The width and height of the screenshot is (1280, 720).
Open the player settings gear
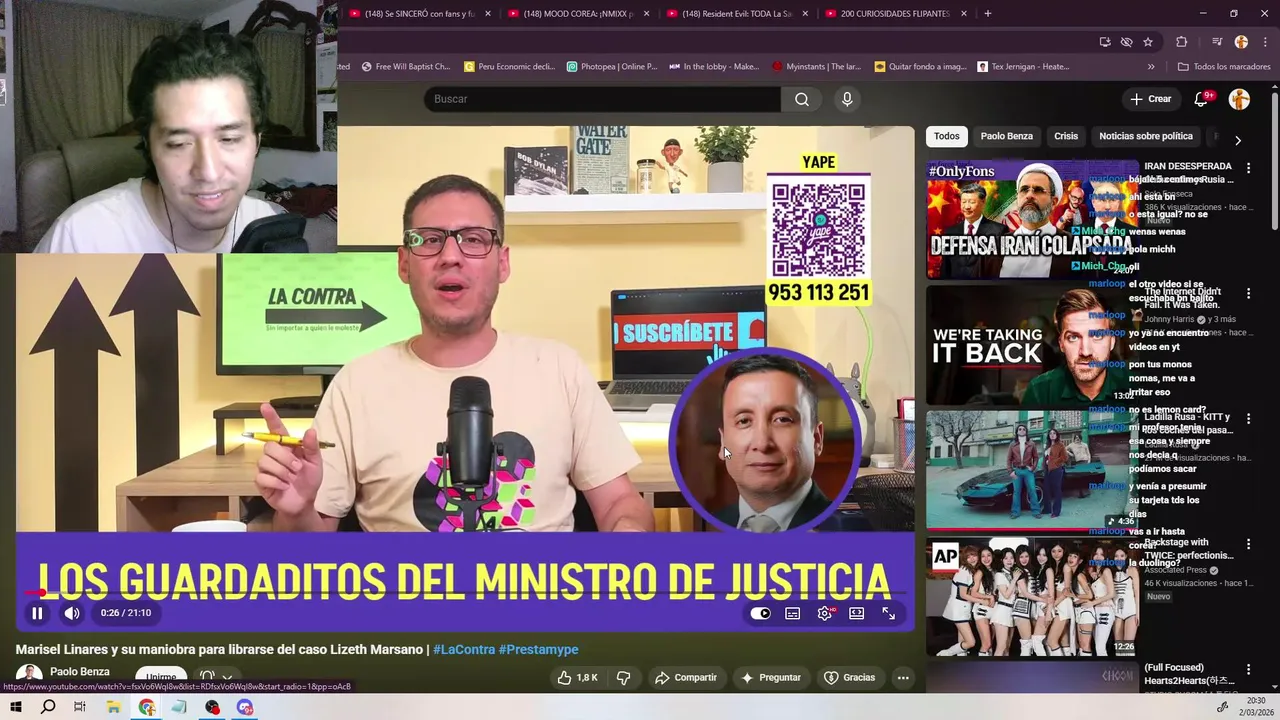(825, 613)
